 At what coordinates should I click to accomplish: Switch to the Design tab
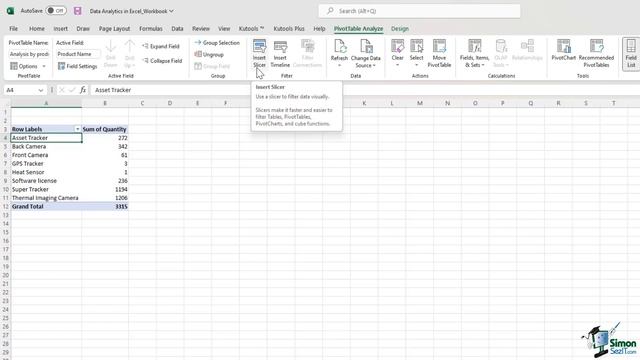pyautogui.click(x=400, y=29)
